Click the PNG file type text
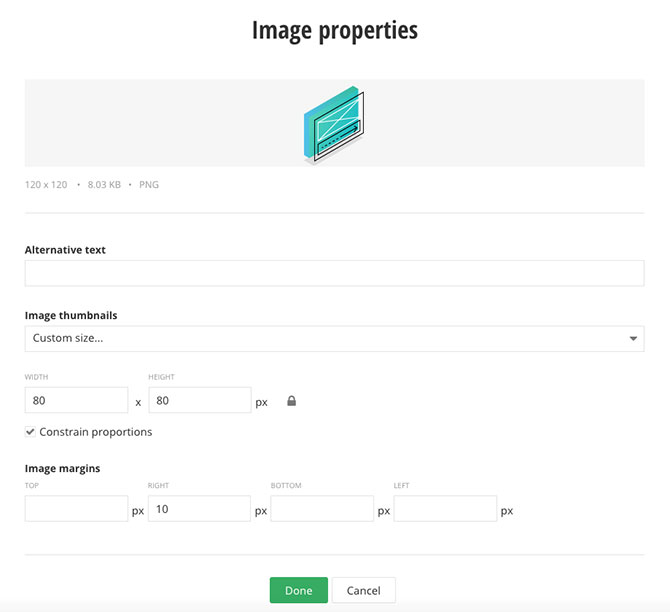This screenshot has height=612, width=670. [149, 185]
